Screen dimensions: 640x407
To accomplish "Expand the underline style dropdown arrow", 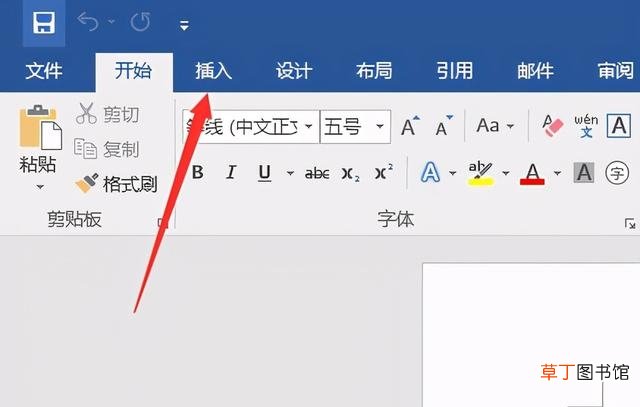I will [290, 173].
